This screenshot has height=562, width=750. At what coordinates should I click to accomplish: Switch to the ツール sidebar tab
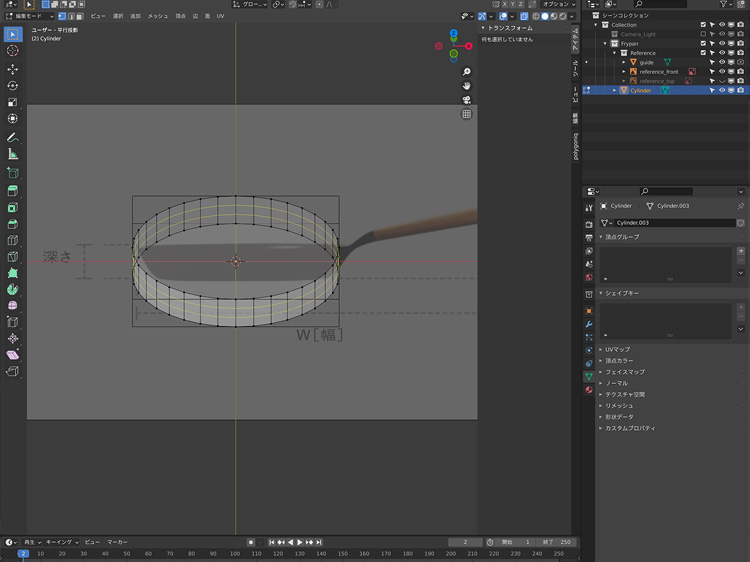pos(575,68)
